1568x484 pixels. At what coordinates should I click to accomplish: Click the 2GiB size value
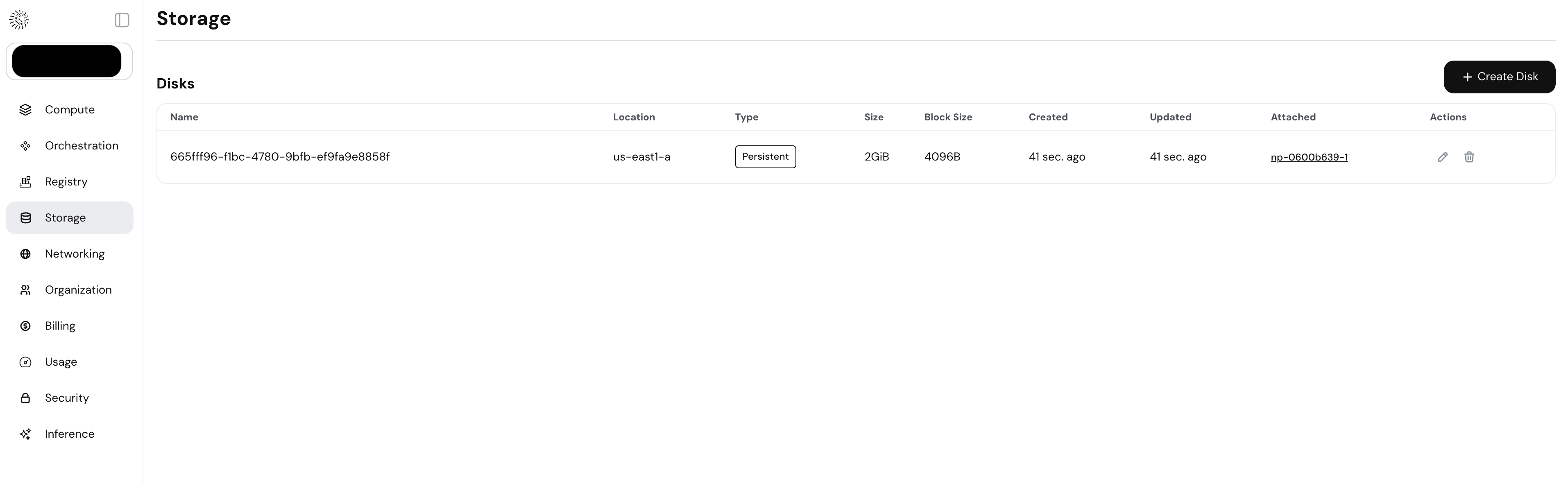877,156
